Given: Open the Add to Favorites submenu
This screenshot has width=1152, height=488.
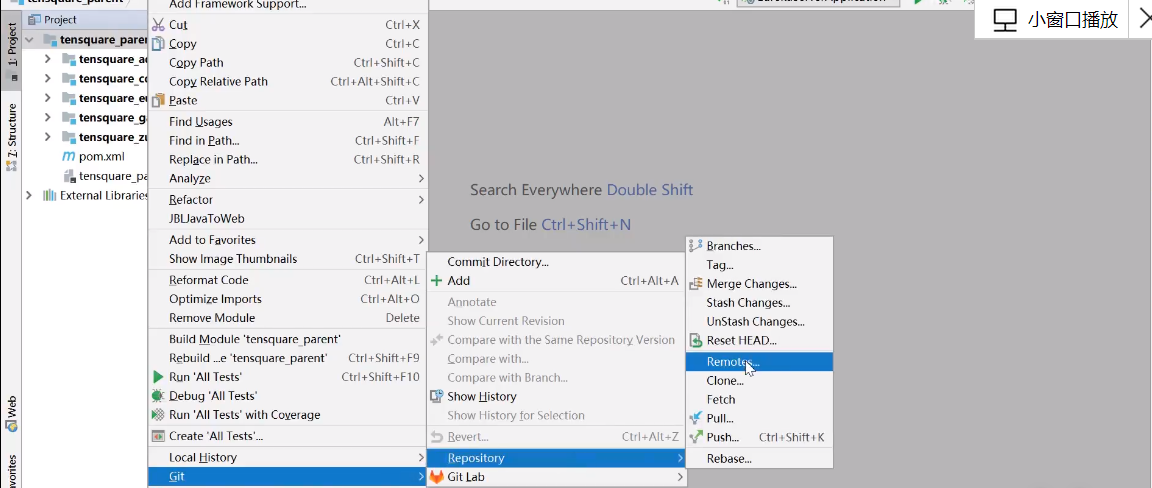Looking at the screenshot, I should tap(287, 240).
